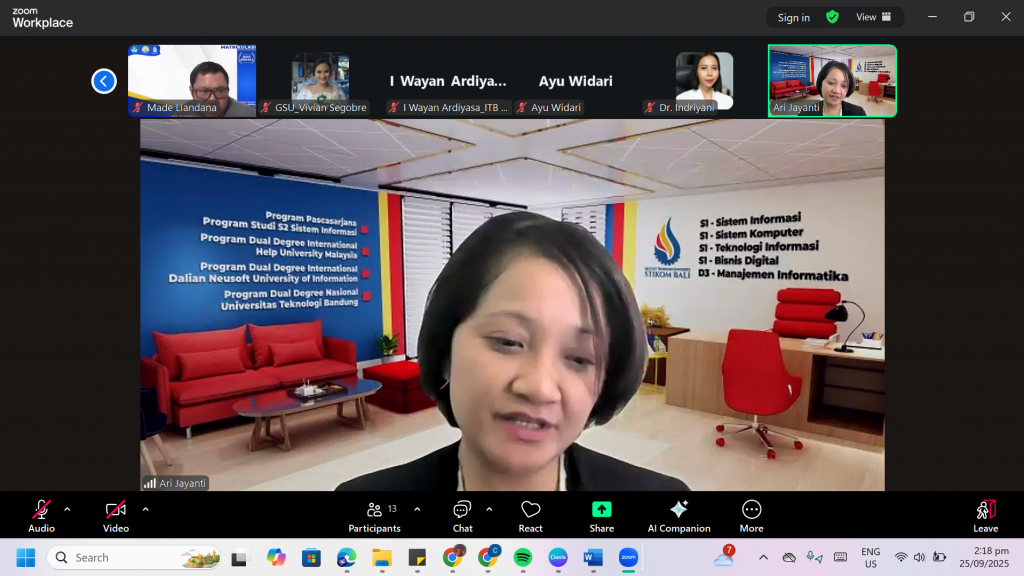Open the Chat panel
1024x576 pixels.
click(462, 516)
